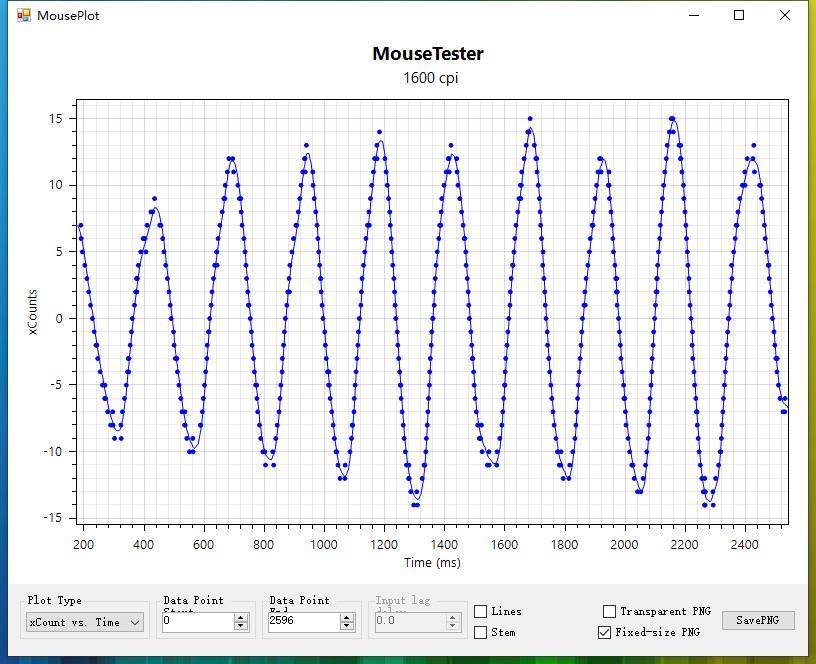Maximize the MousePlot window
816x664 pixels.
(739, 15)
